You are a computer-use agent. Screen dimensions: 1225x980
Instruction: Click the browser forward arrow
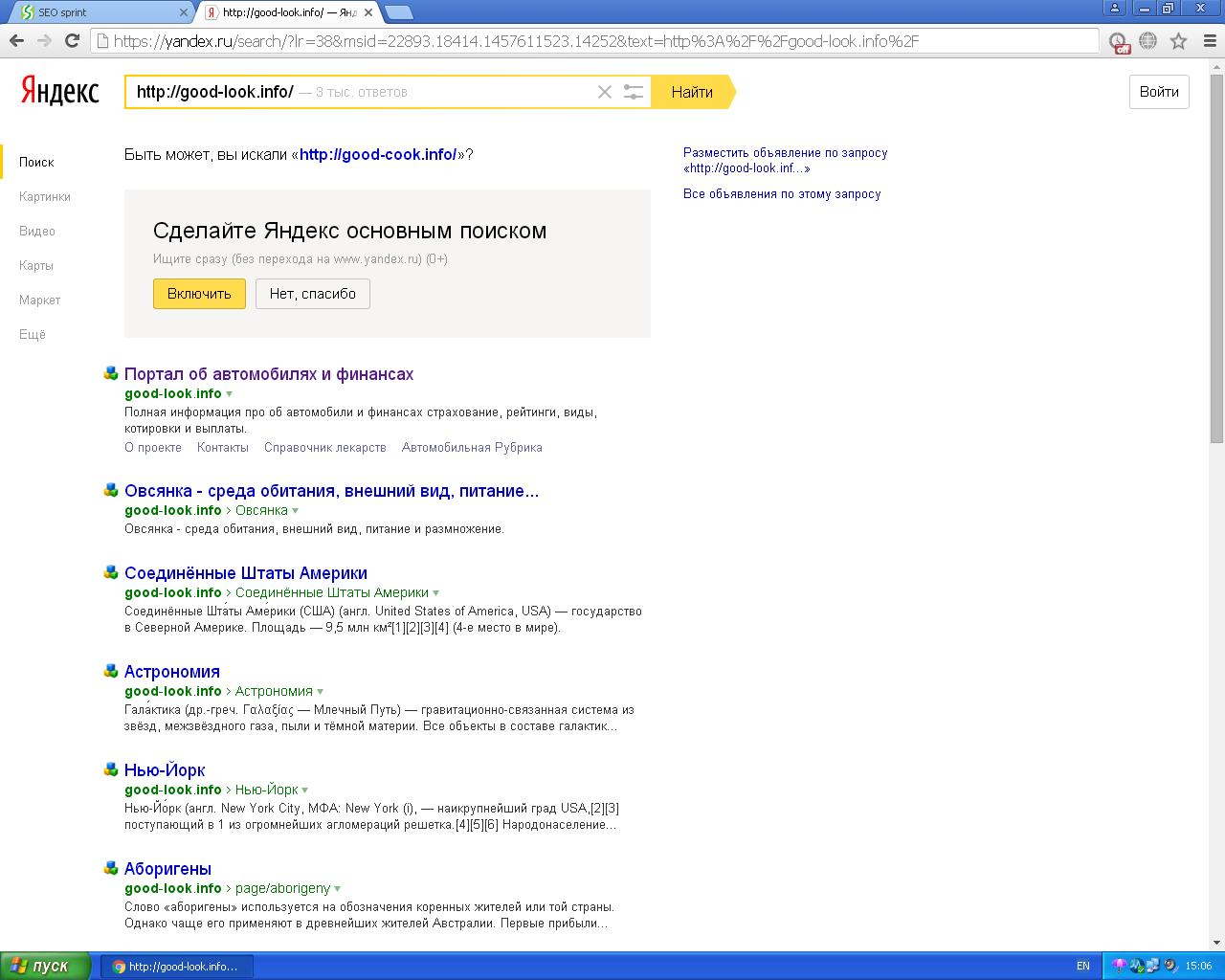(44, 40)
